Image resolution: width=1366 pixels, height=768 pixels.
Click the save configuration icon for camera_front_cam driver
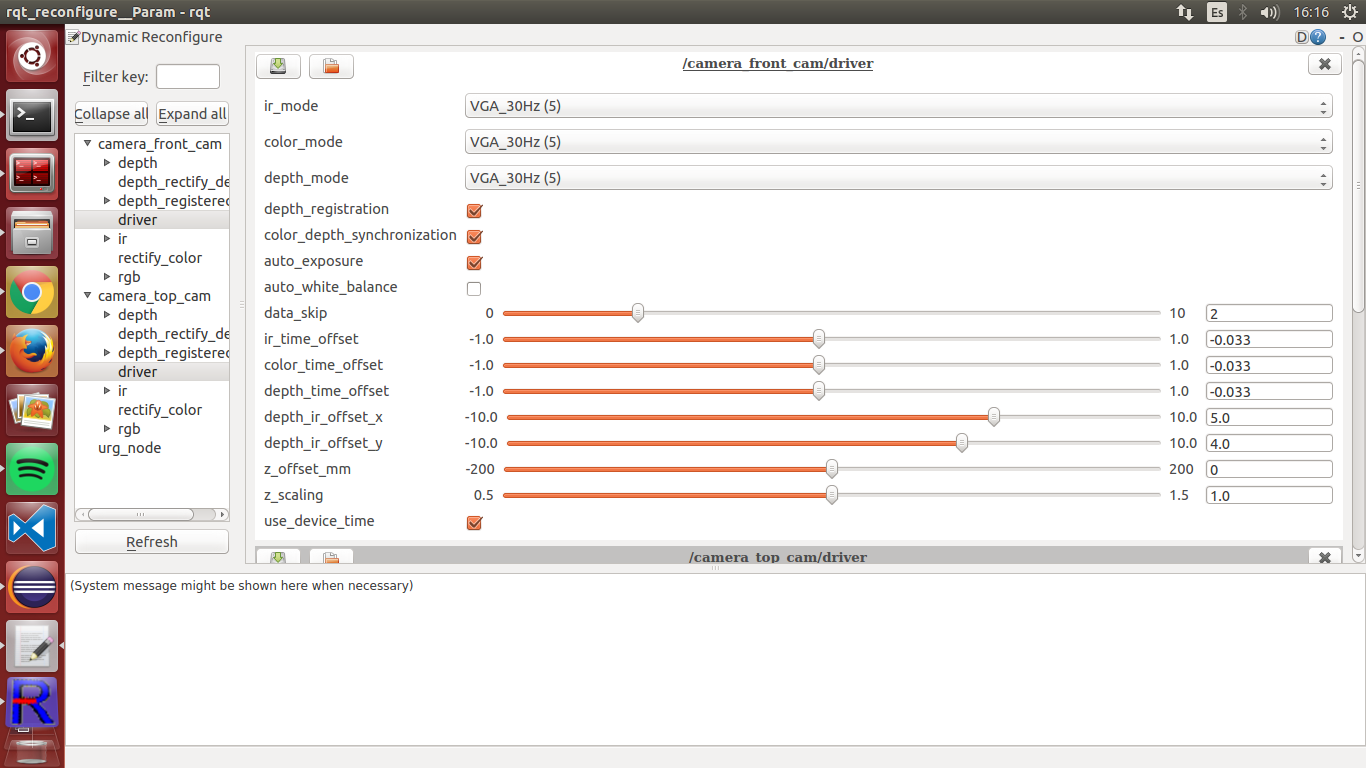click(278, 66)
